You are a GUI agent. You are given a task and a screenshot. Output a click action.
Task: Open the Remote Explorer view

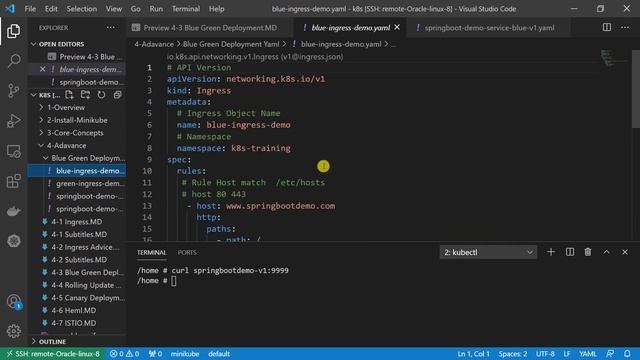tap(13, 151)
